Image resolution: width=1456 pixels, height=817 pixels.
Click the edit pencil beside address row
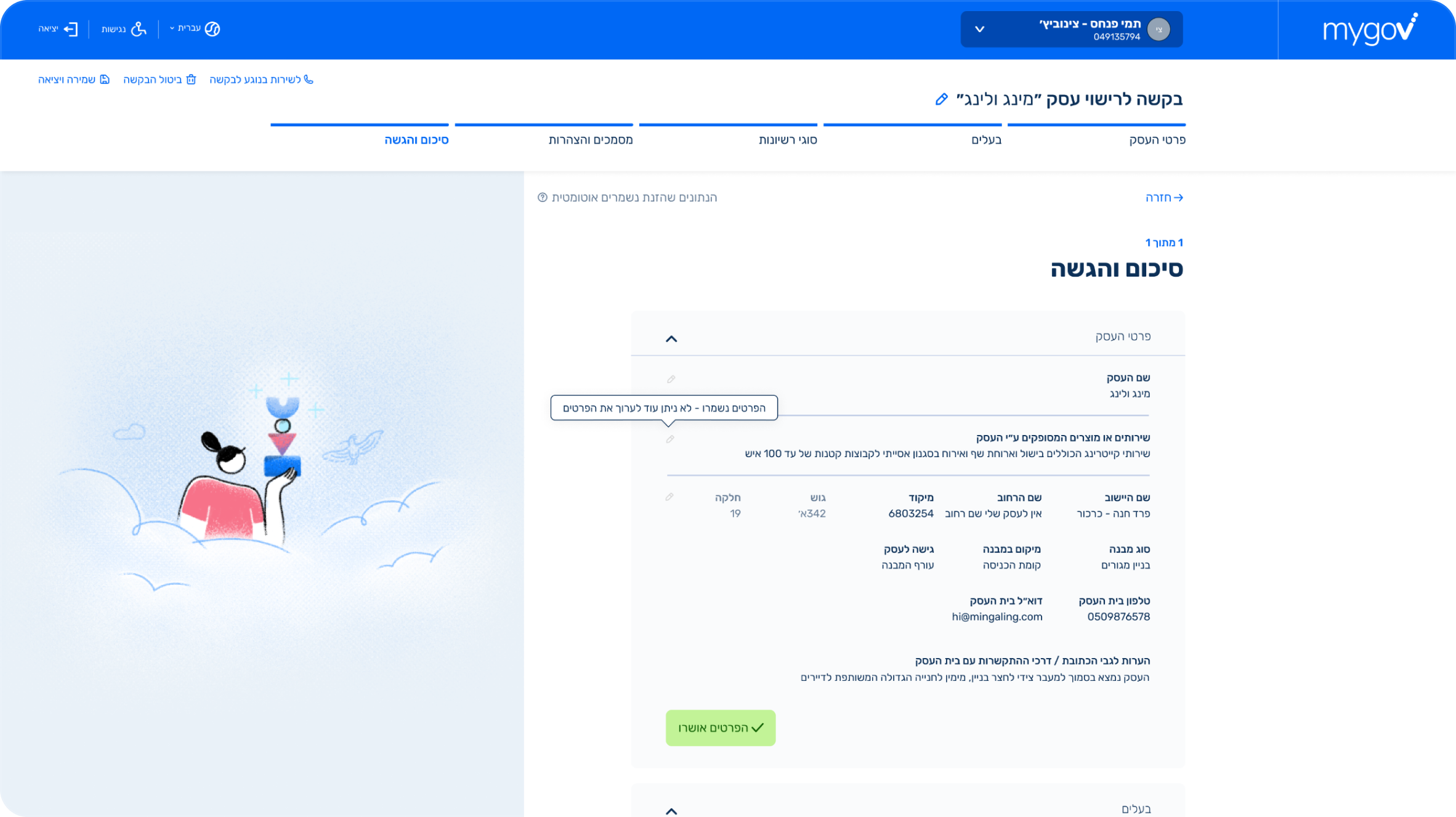pos(669,497)
